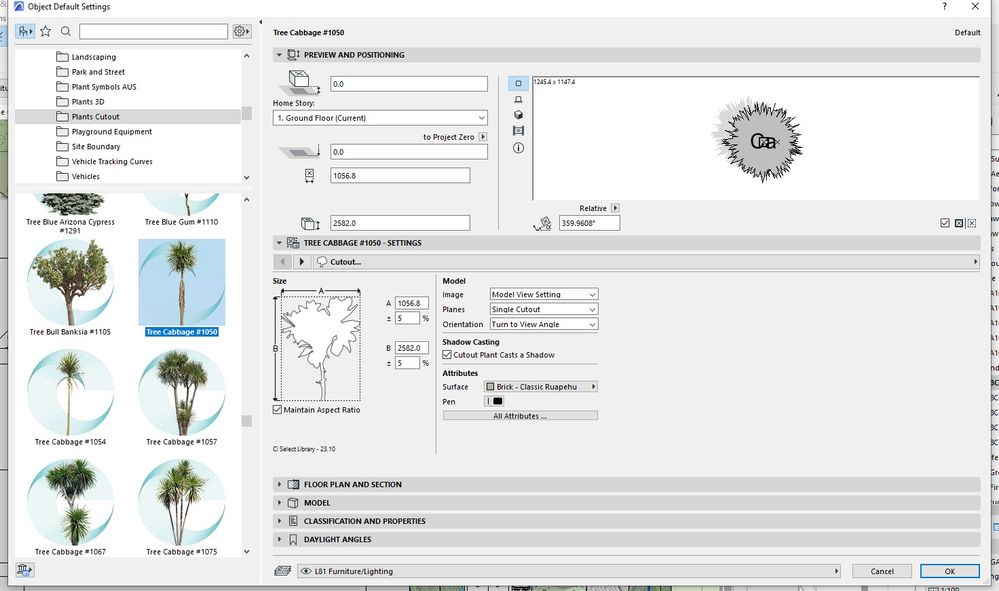The width and height of the screenshot is (999, 591).
Task: Click the search magnifier icon
Action: (x=65, y=31)
